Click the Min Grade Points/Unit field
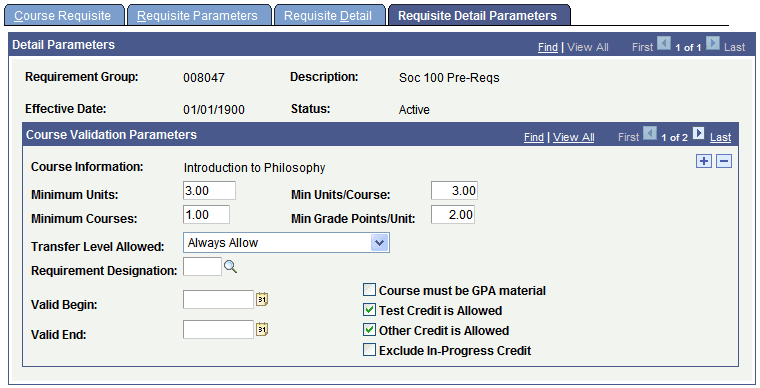760x388 pixels. (x=453, y=215)
